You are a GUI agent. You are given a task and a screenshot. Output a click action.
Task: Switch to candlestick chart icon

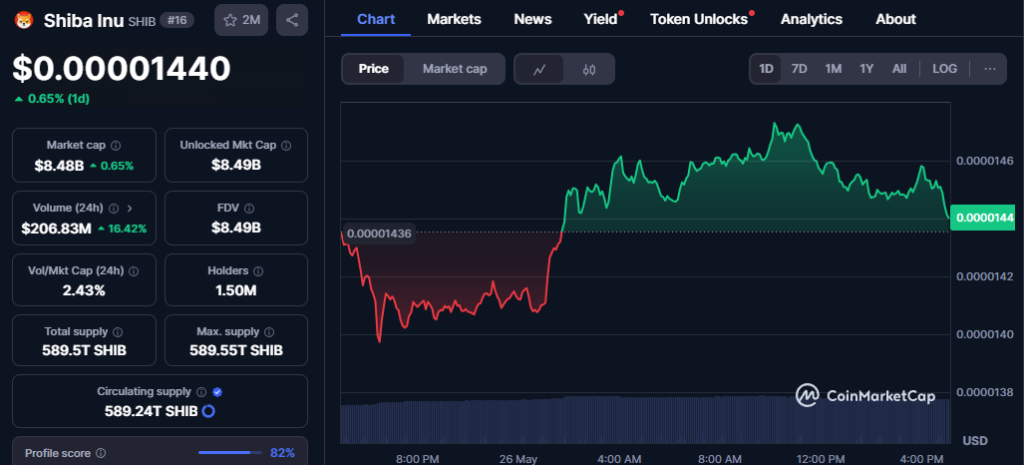pos(589,69)
